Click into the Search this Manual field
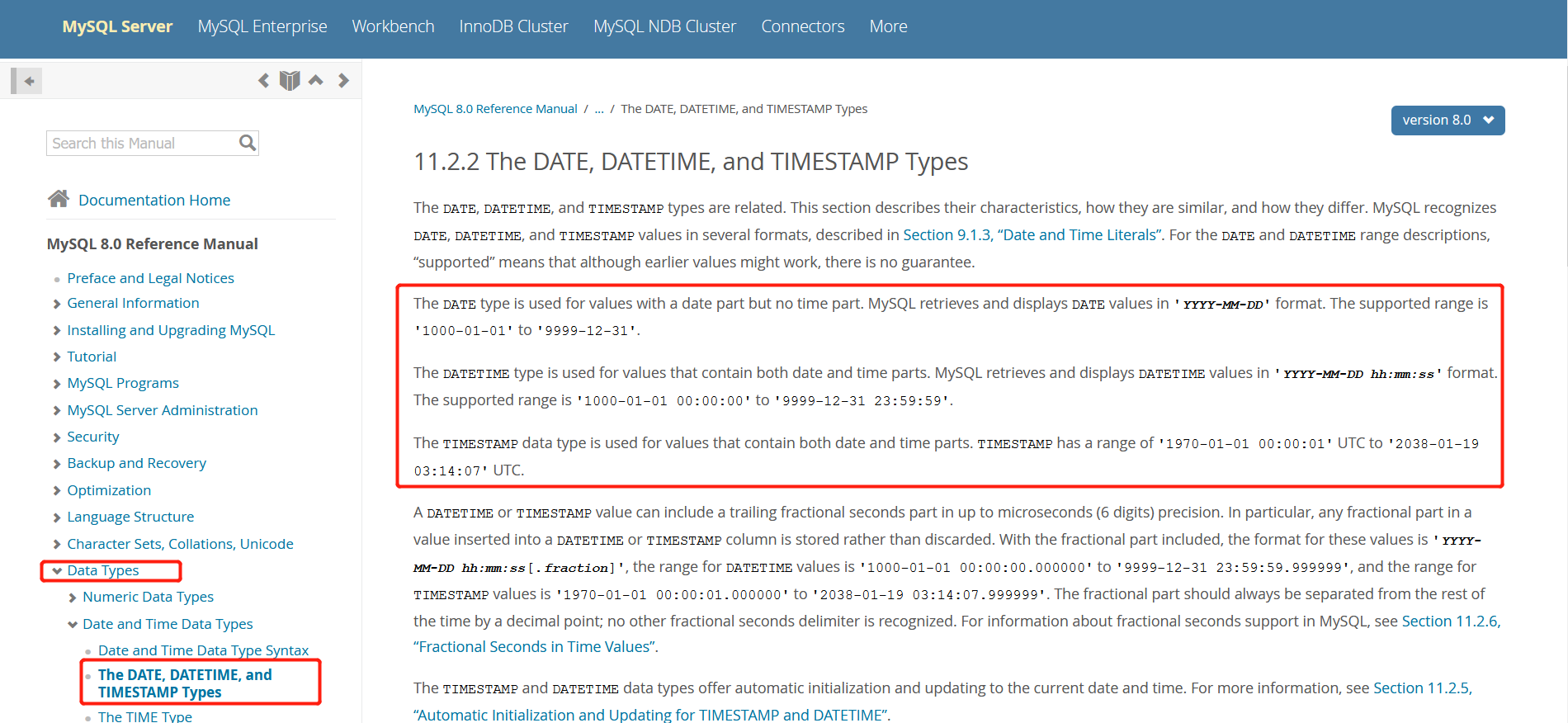1568x723 pixels. [142, 143]
